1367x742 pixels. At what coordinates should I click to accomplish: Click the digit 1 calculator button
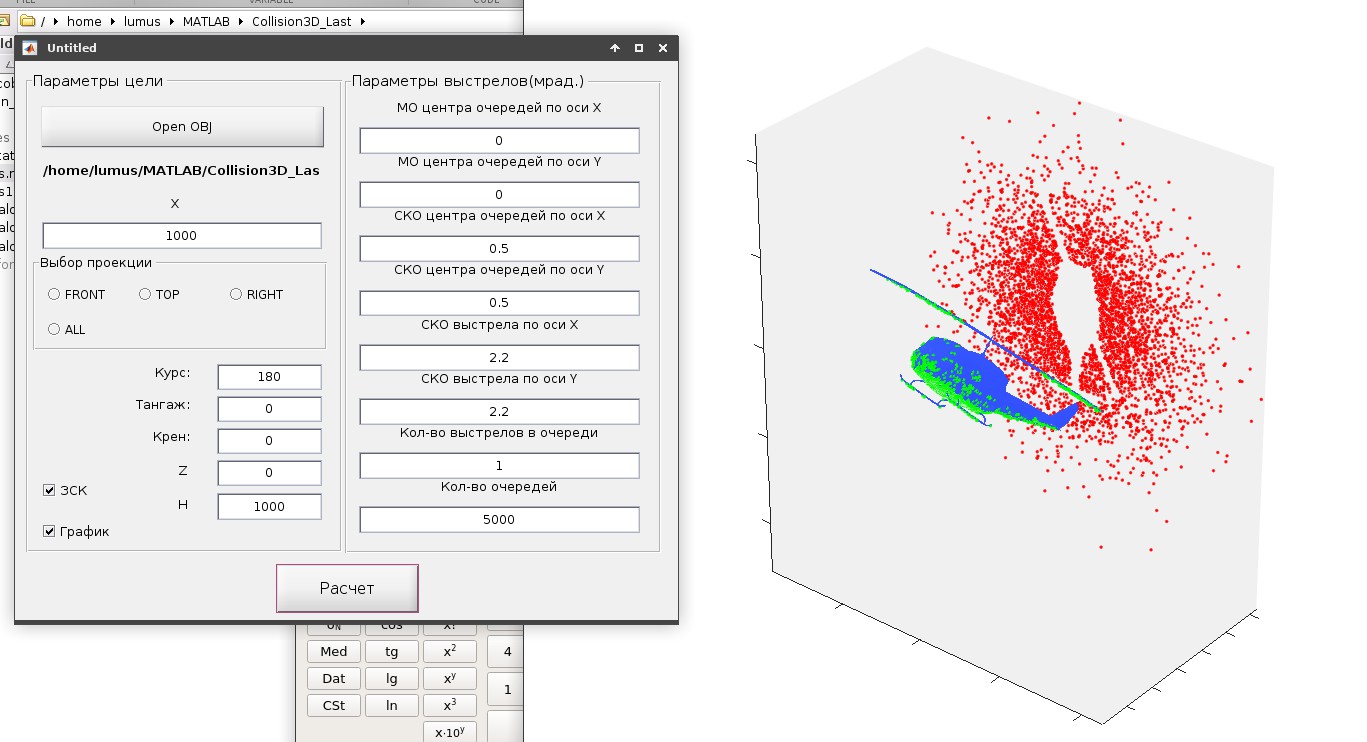point(507,689)
